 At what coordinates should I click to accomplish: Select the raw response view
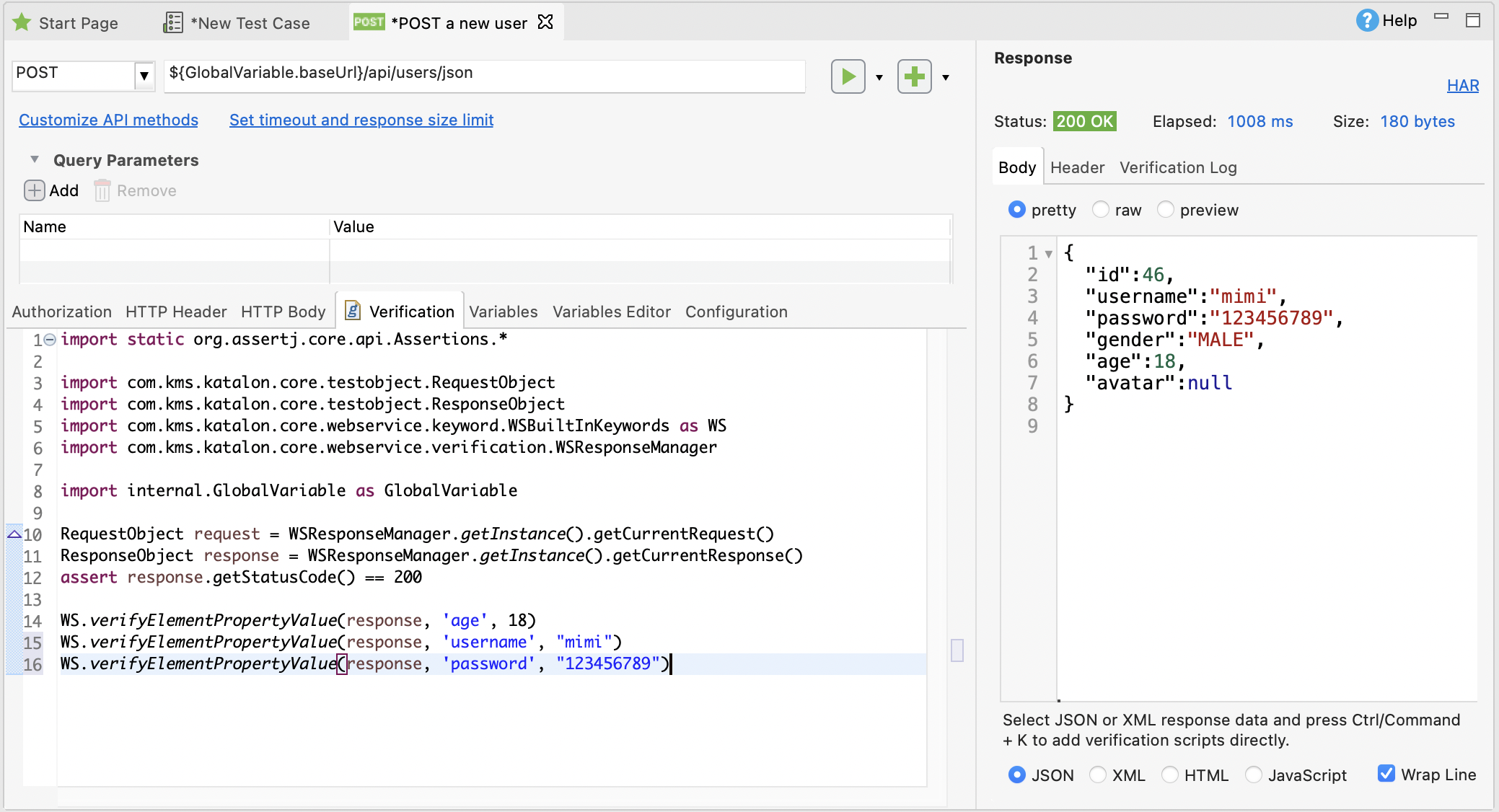[1101, 210]
